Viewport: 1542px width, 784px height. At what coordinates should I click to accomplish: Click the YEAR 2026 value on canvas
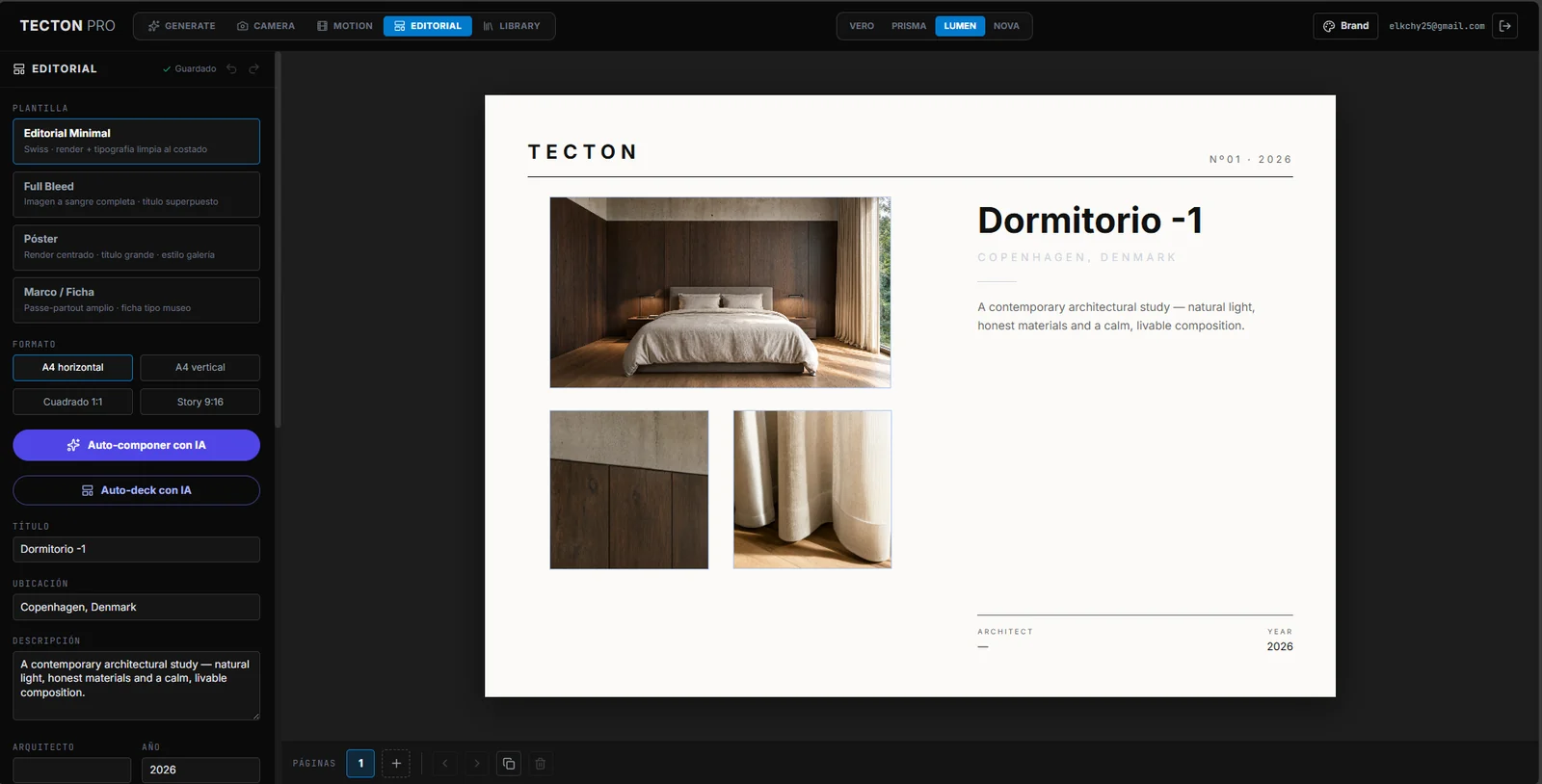point(1280,646)
